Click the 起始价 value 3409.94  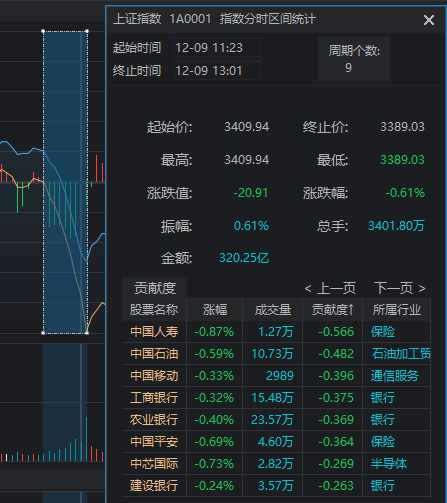[247, 127]
